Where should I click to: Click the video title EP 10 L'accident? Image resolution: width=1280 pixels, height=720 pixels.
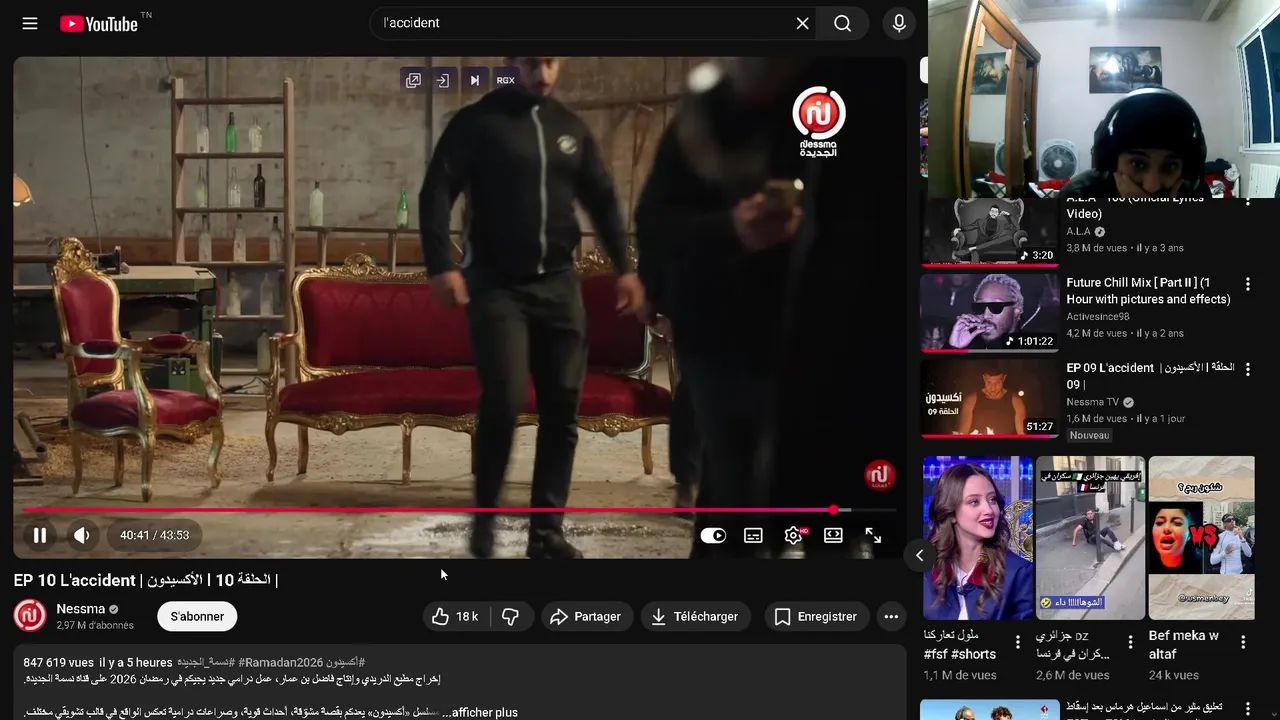[146, 580]
